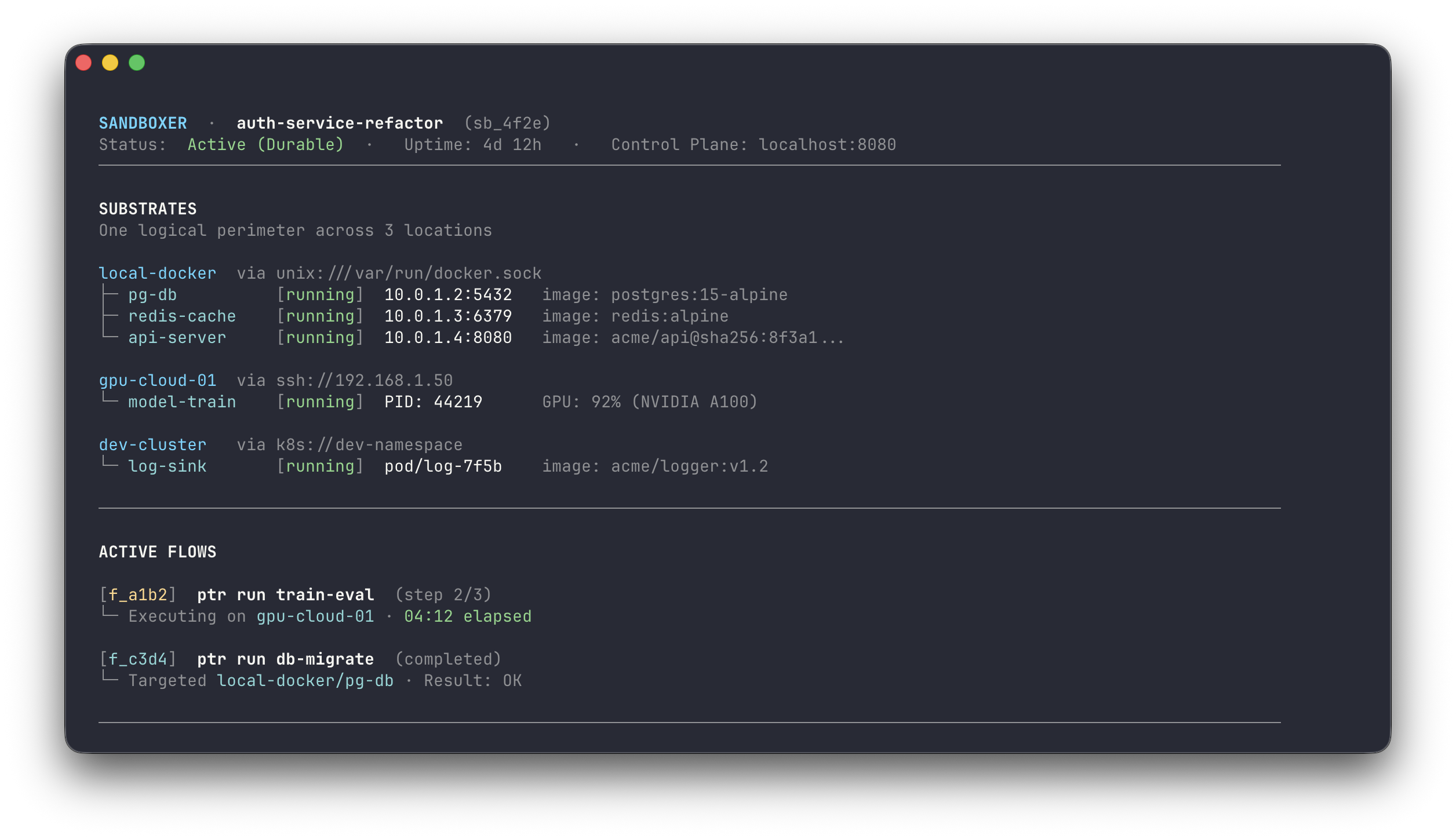Image resolution: width=1456 pixels, height=839 pixels.
Task: Click the 04:12 elapsed timer
Action: pyautogui.click(x=468, y=616)
